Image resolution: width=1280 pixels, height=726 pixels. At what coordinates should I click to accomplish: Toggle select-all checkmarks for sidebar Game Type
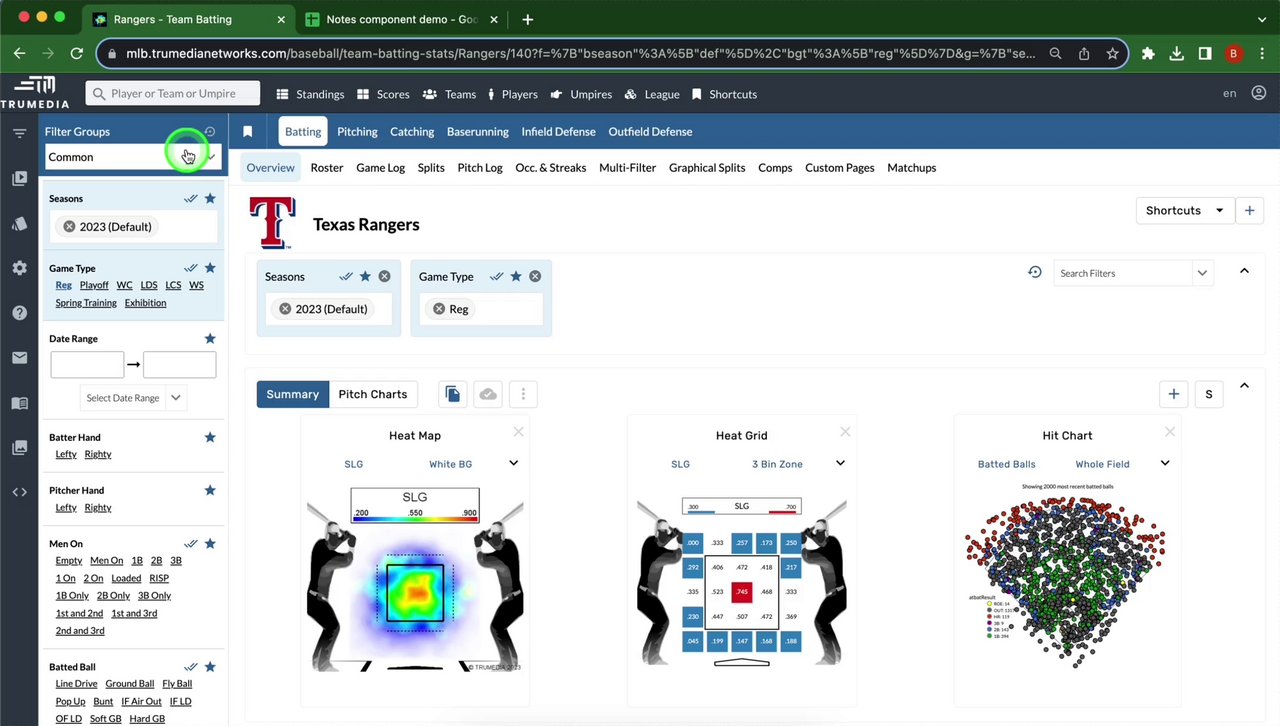(191, 268)
